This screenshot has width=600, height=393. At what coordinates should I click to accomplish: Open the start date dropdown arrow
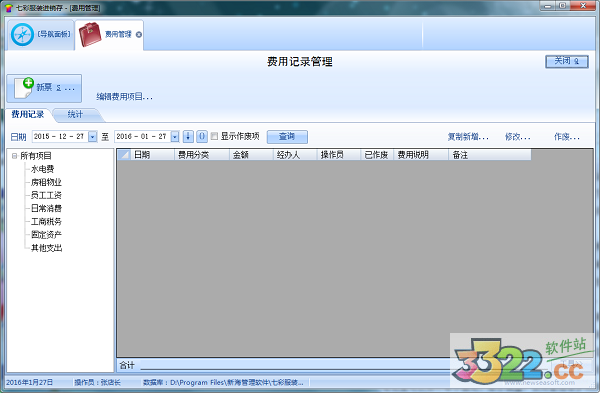(x=93, y=137)
